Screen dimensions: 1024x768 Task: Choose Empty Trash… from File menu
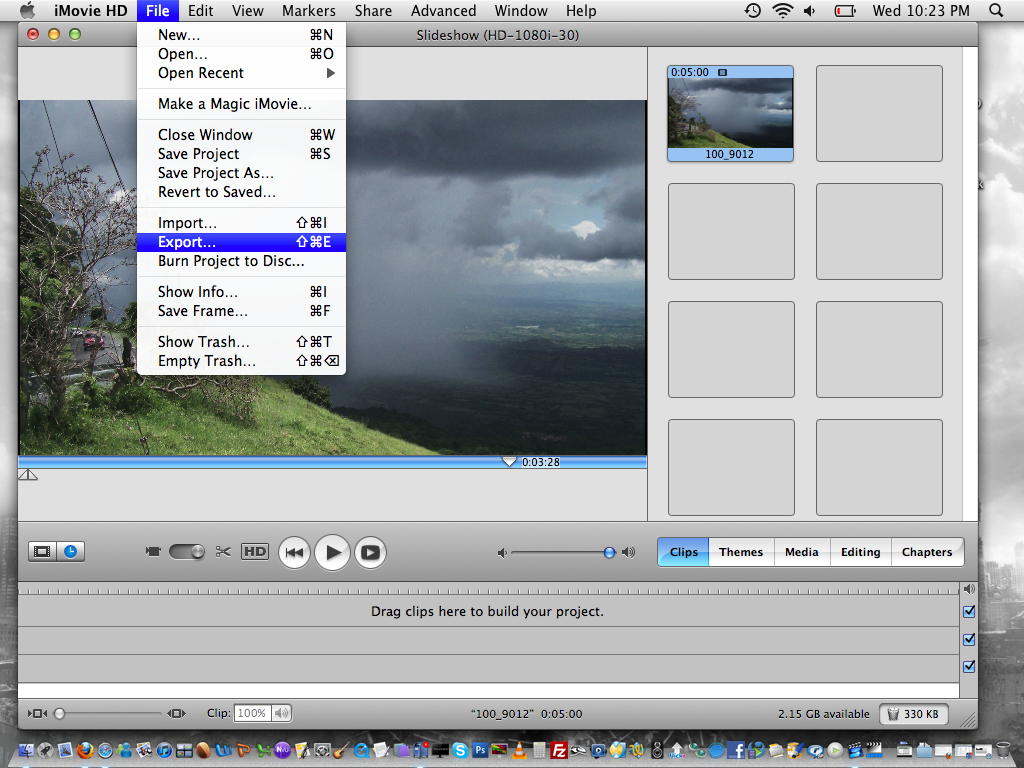click(241, 361)
